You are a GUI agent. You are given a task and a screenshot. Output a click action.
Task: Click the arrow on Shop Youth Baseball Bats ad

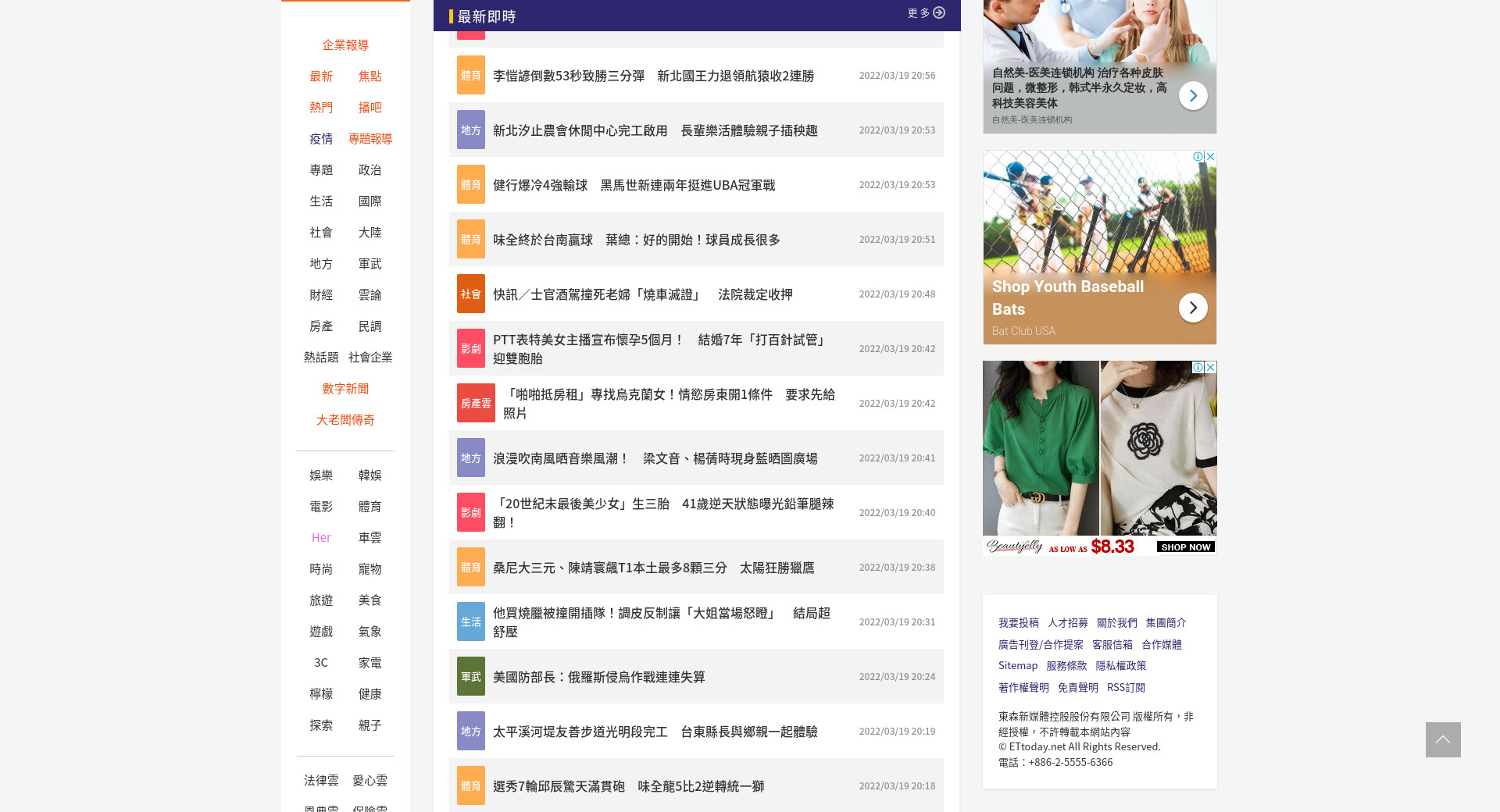(x=1192, y=308)
